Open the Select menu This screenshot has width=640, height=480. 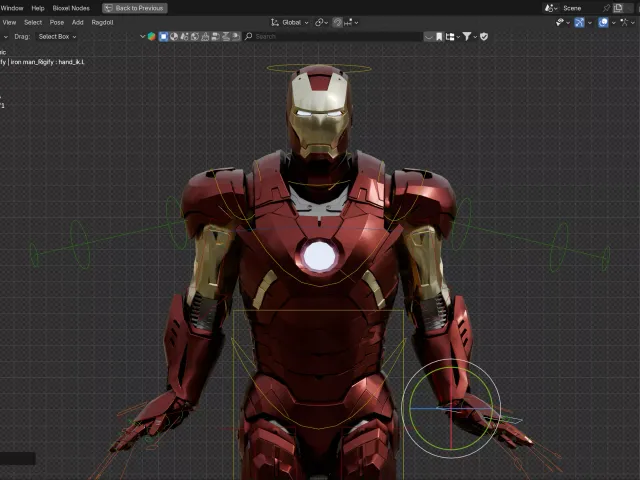(x=33, y=22)
